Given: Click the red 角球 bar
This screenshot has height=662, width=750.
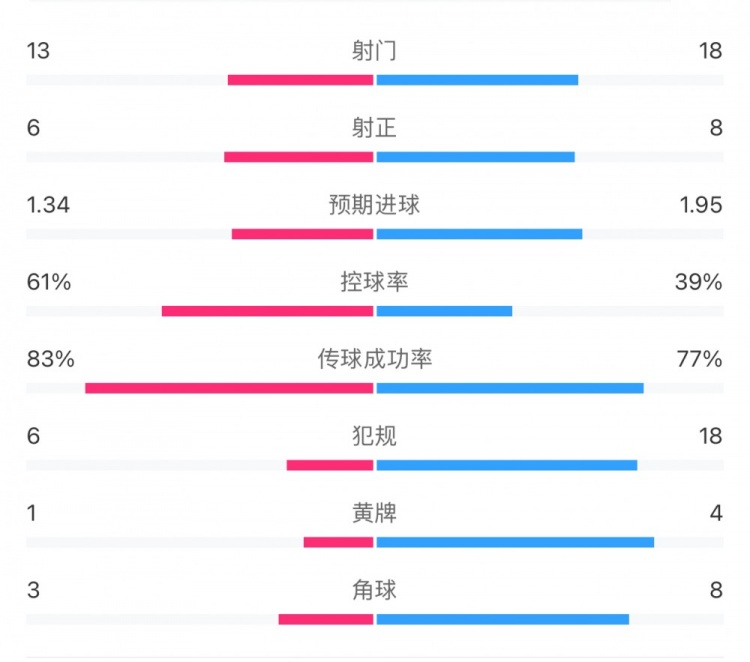Looking at the screenshot, I should click(325, 619).
